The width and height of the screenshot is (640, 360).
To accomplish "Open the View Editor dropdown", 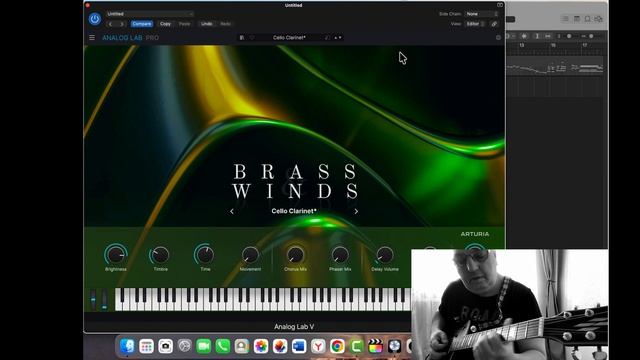I will pyautogui.click(x=475, y=24).
